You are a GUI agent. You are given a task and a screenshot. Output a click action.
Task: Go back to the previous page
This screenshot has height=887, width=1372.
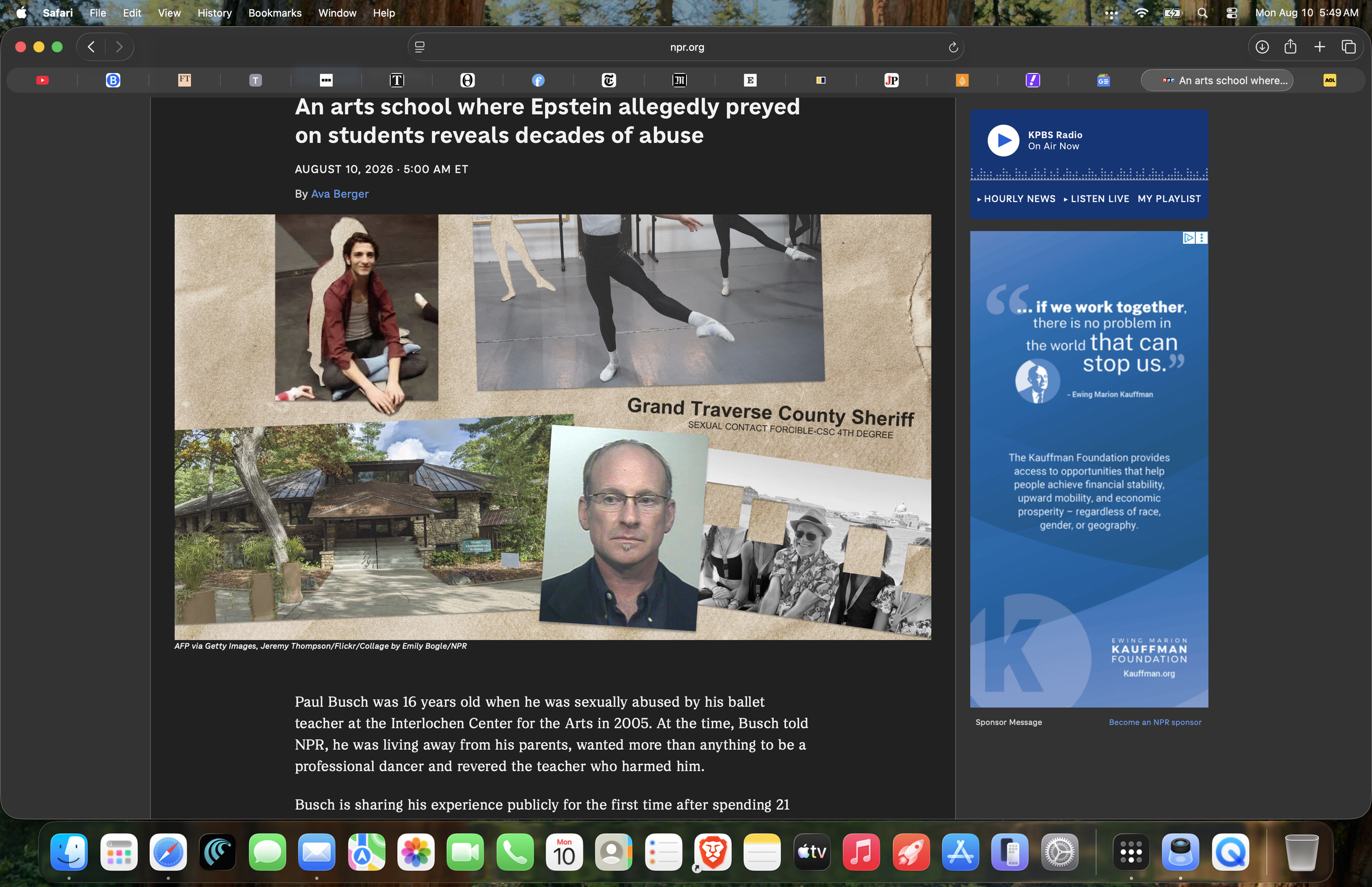click(x=91, y=47)
